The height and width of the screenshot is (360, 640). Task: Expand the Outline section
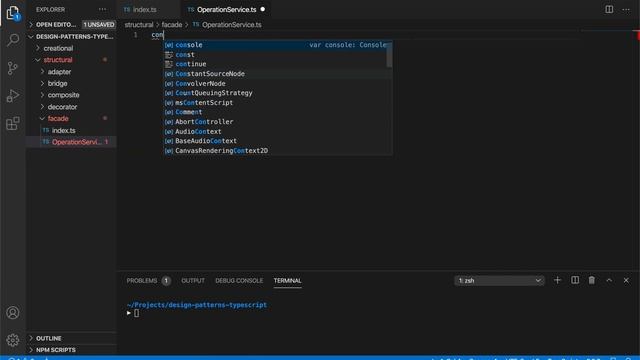coord(72,338)
